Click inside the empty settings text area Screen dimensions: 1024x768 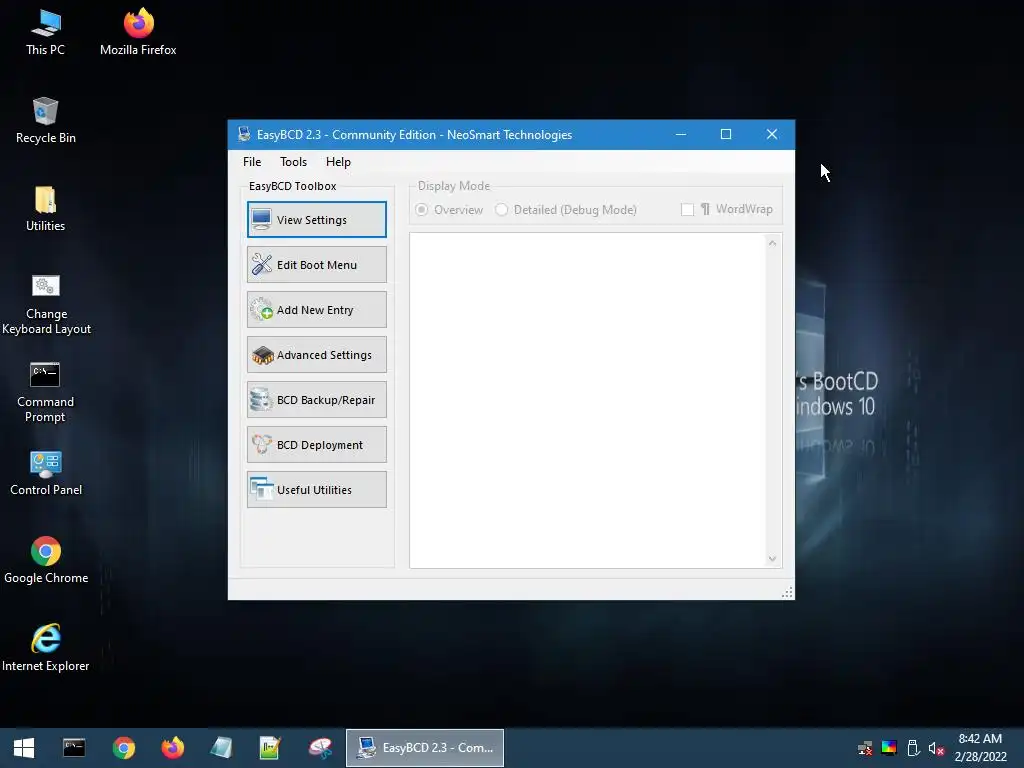point(588,400)
